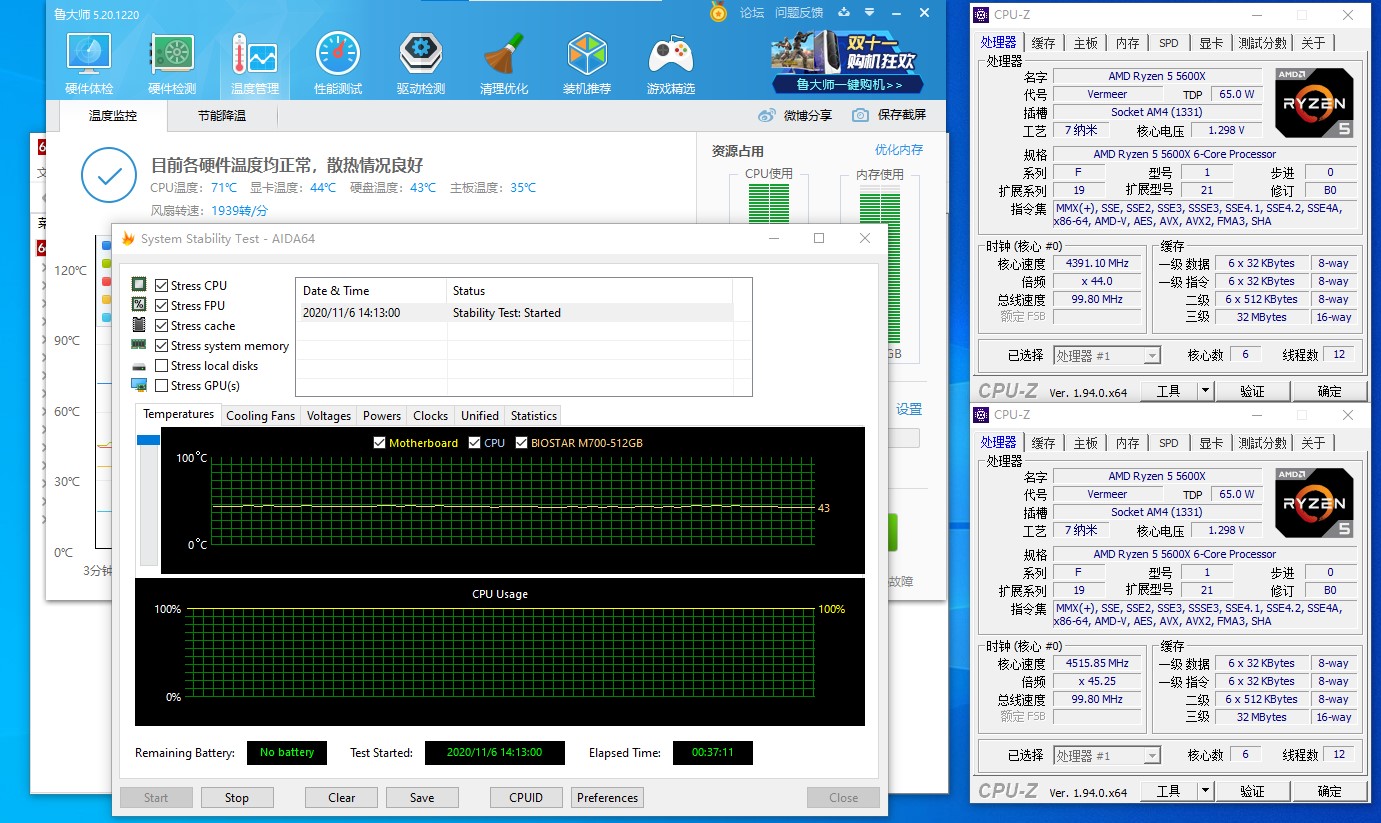Image resolution: width=1381 pixels, height=823 pixels.
Task: Click the Ludashi skin shirt icon in title bar
Action: (x=844, y=12)
